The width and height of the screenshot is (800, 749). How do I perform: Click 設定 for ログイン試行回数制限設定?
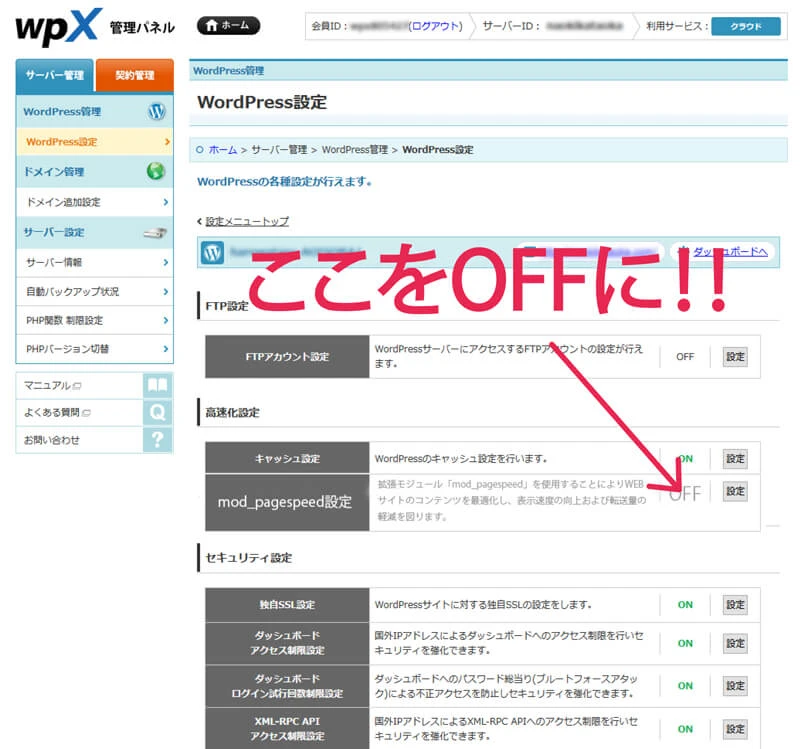(x=735, y=686)
